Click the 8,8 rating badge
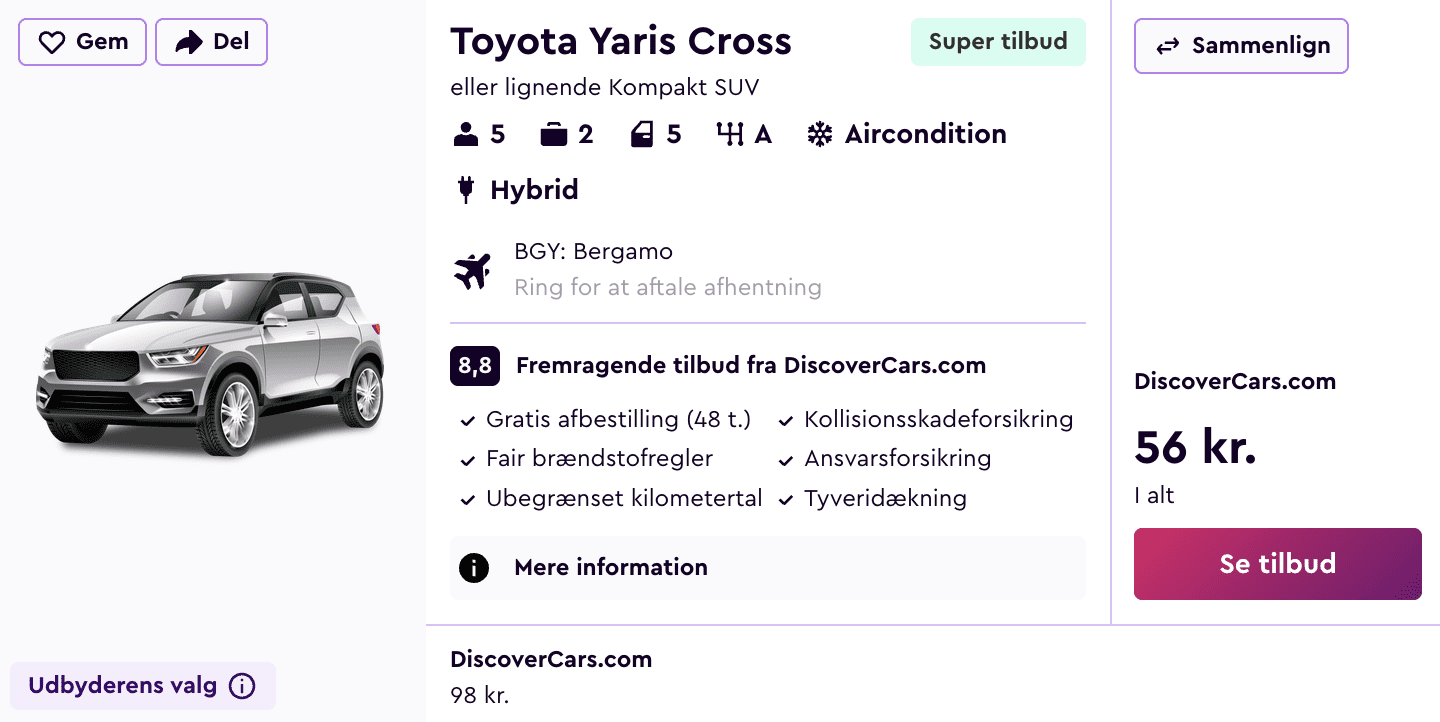The image size is (1440, 722). pyautogui.click(x=475, y=366)
